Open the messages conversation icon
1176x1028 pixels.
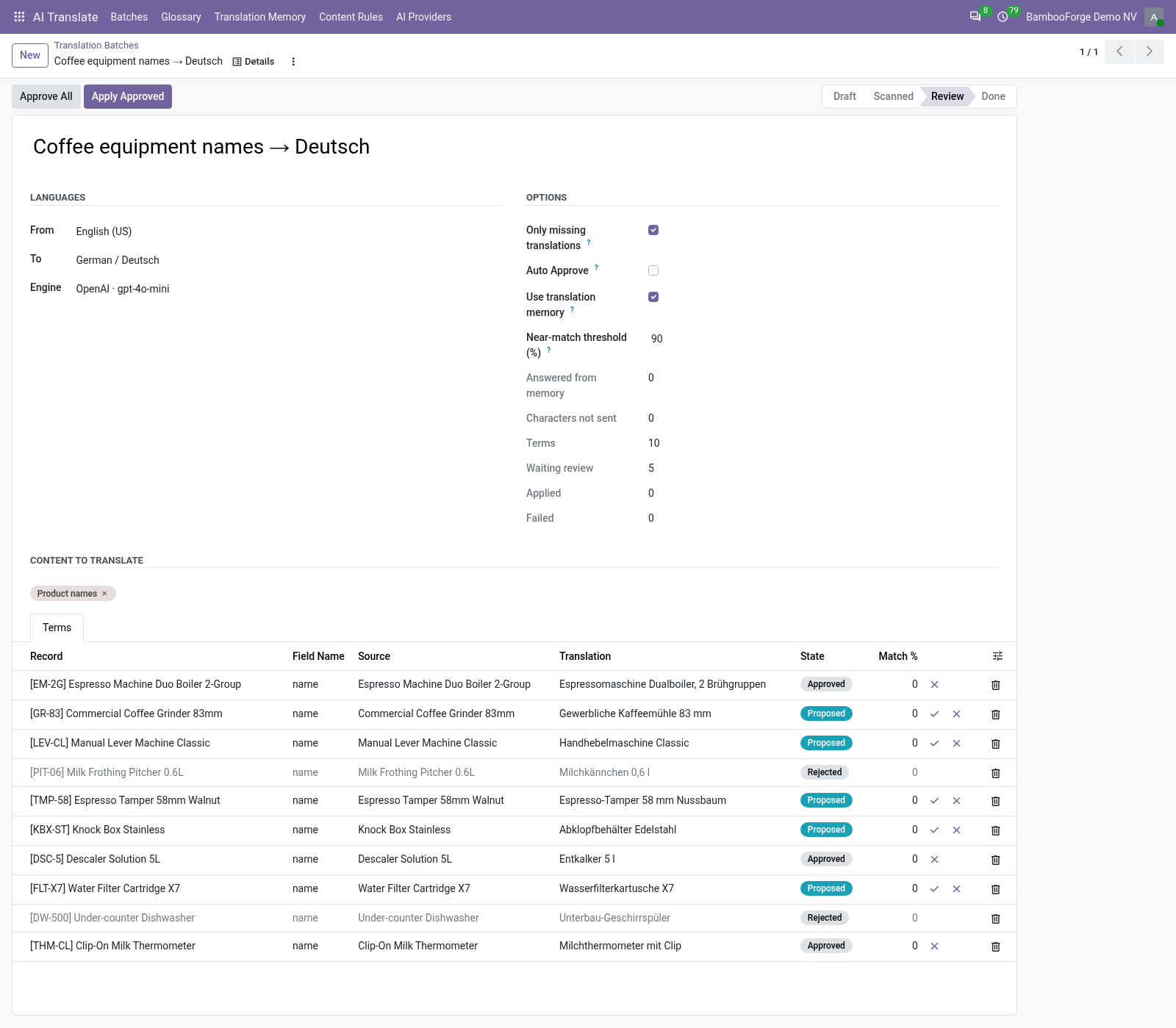975,16
